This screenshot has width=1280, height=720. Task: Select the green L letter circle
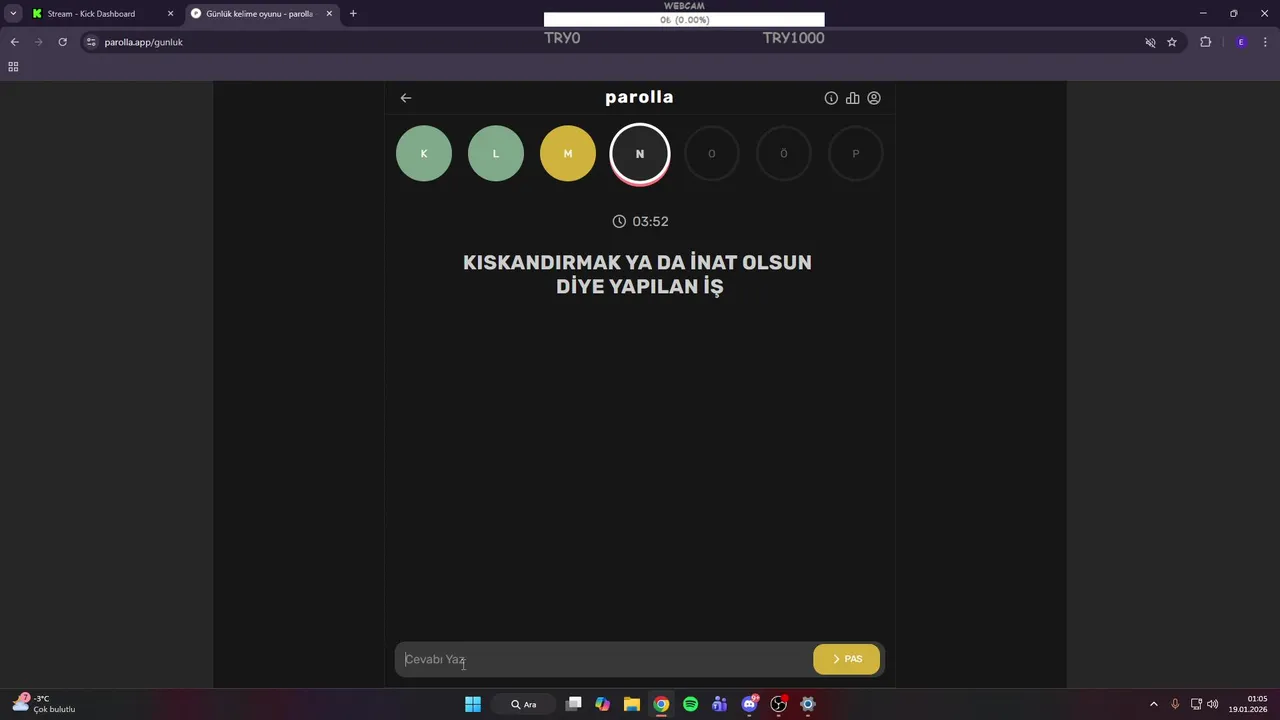(496, 154)
